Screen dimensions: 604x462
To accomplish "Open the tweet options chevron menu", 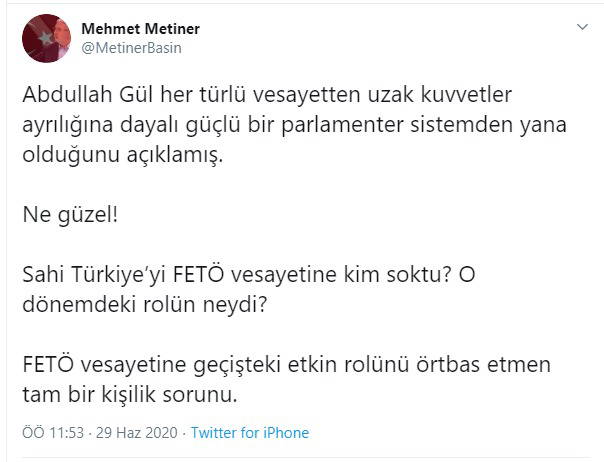I will point(581,28).
